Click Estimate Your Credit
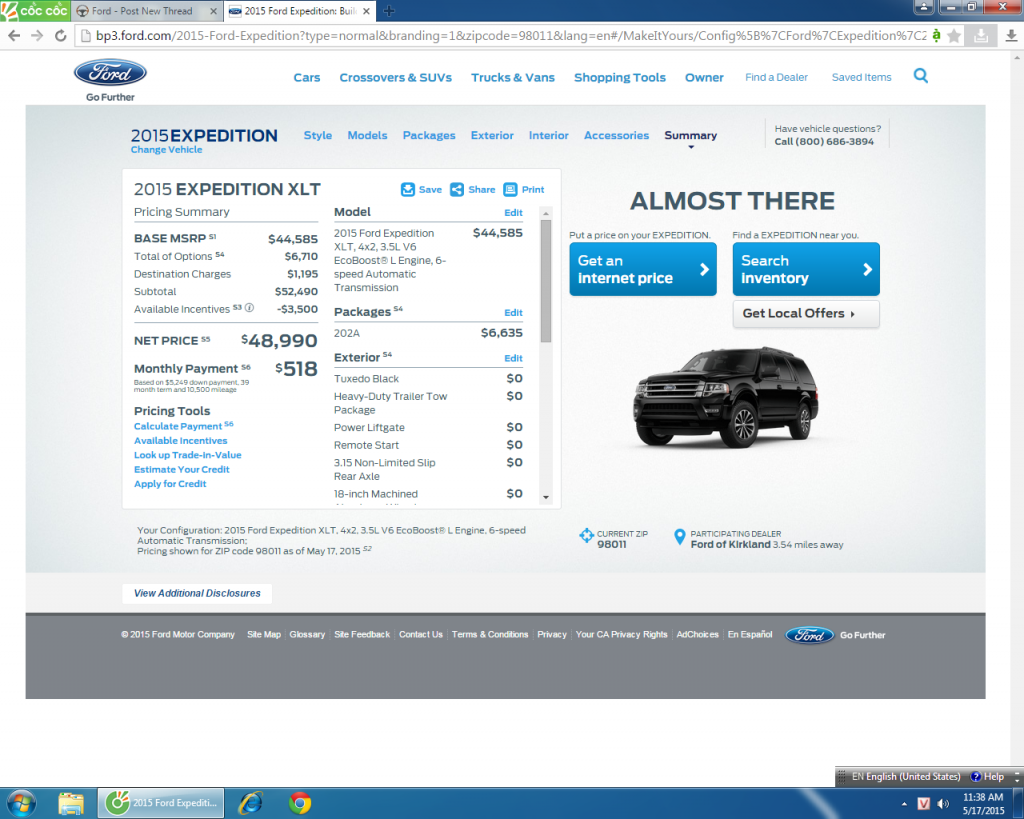The width and height of the screenshot is (1024, 819). pyautogui.click(x=182, y=470)
